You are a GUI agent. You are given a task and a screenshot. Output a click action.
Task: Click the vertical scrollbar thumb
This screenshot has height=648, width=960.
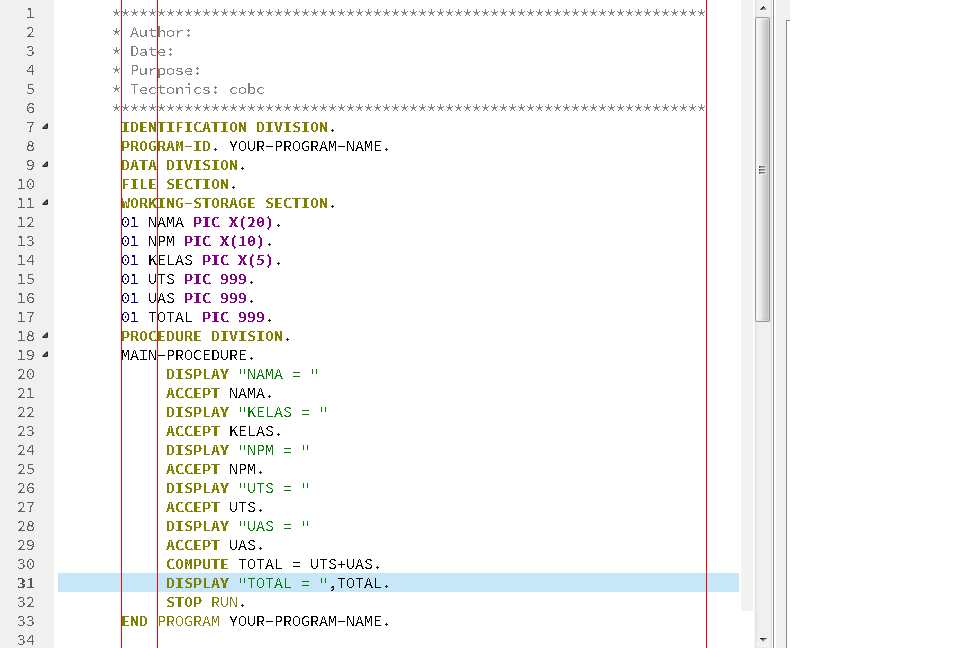[x=762, y=170]
